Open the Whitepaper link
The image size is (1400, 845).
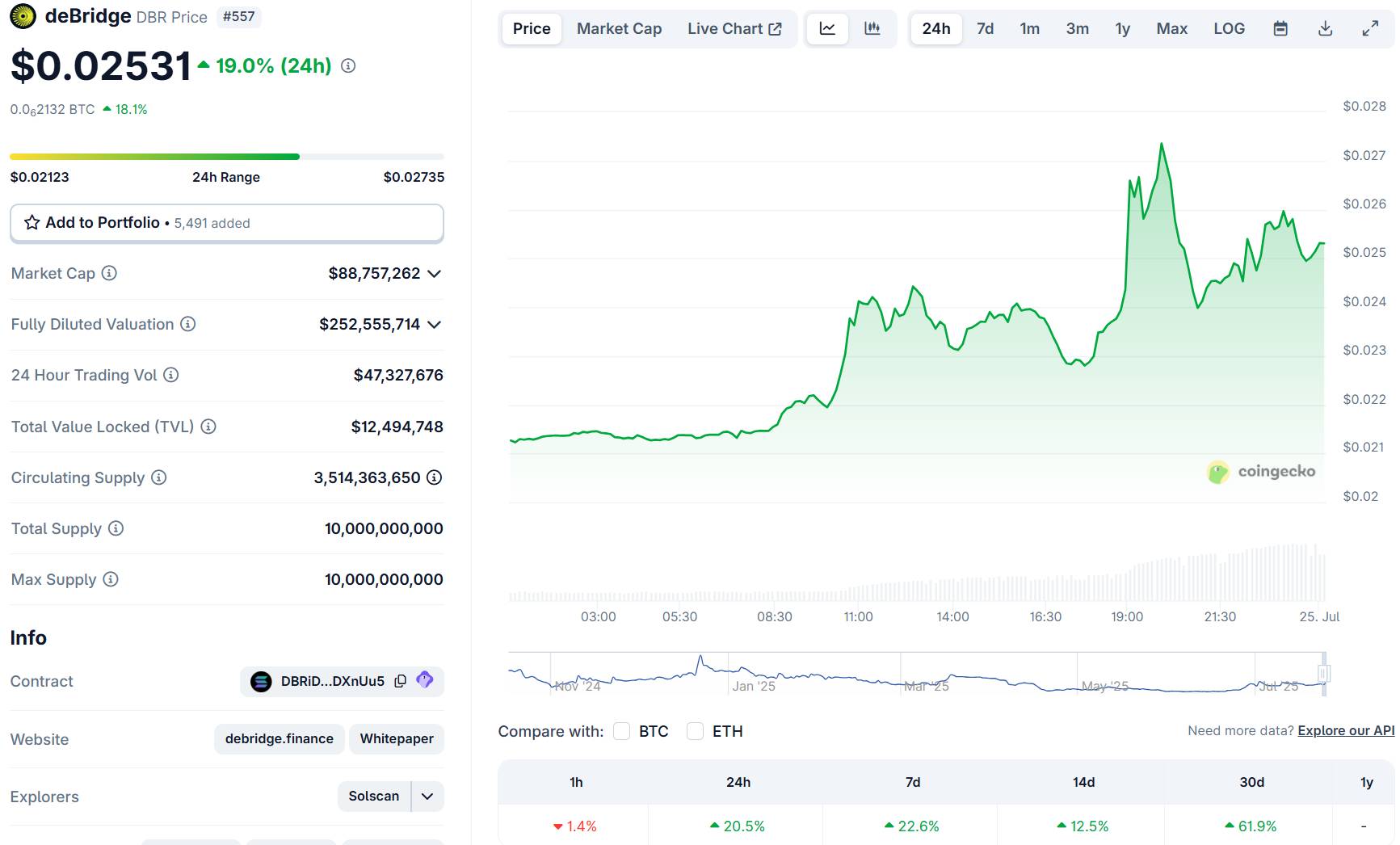coord(397,738)
